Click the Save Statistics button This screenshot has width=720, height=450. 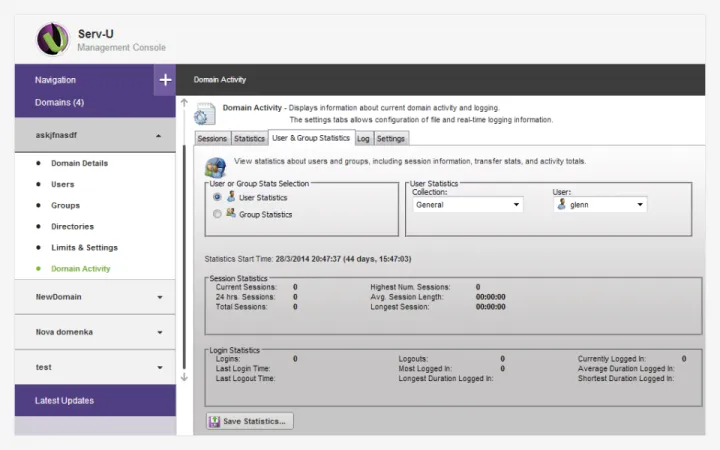250,421
